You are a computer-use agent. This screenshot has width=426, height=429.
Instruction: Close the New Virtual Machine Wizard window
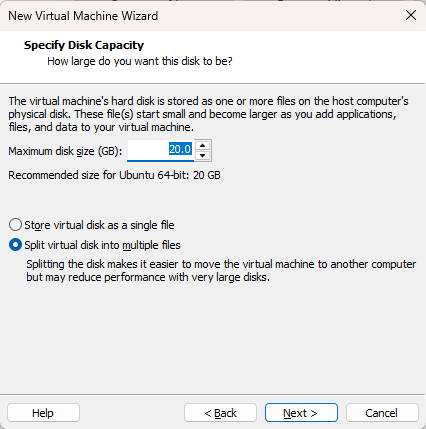pyautogui.click(x=411, y=15)
